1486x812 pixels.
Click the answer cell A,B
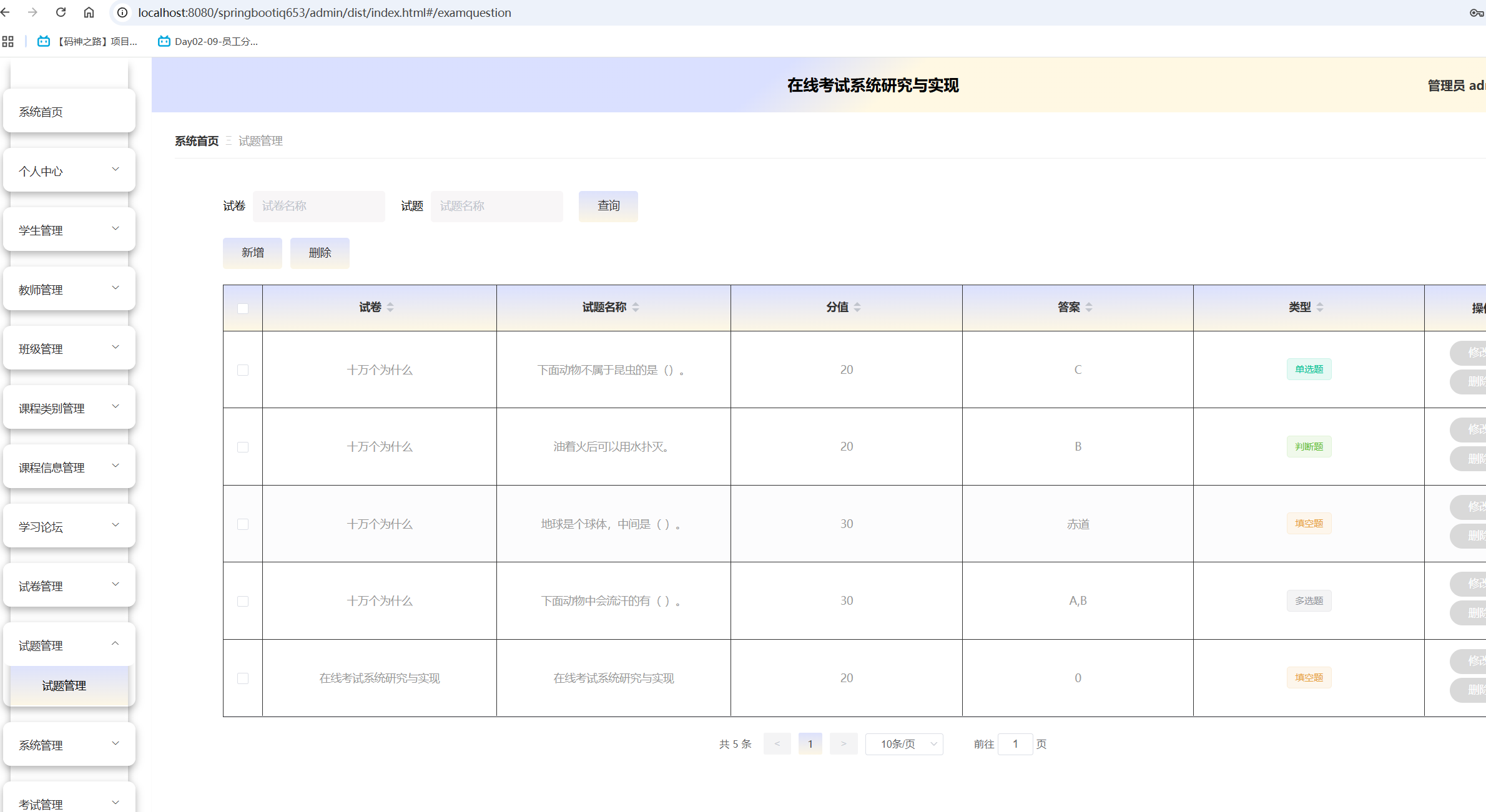coord(1078,601)
